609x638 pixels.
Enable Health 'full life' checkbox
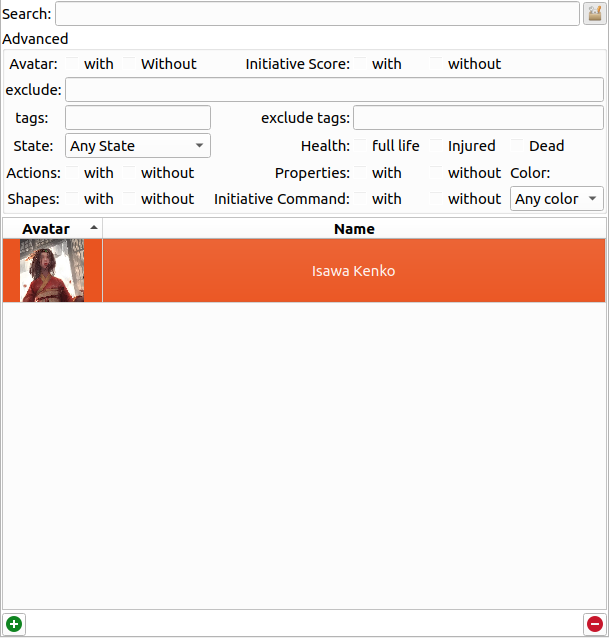[361, 146]
